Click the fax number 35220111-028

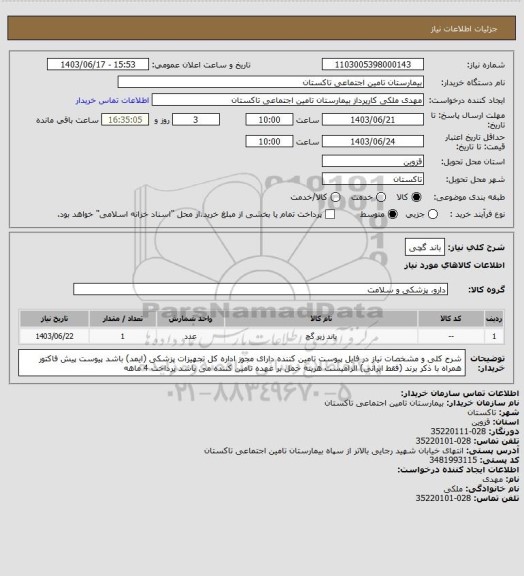458,431
